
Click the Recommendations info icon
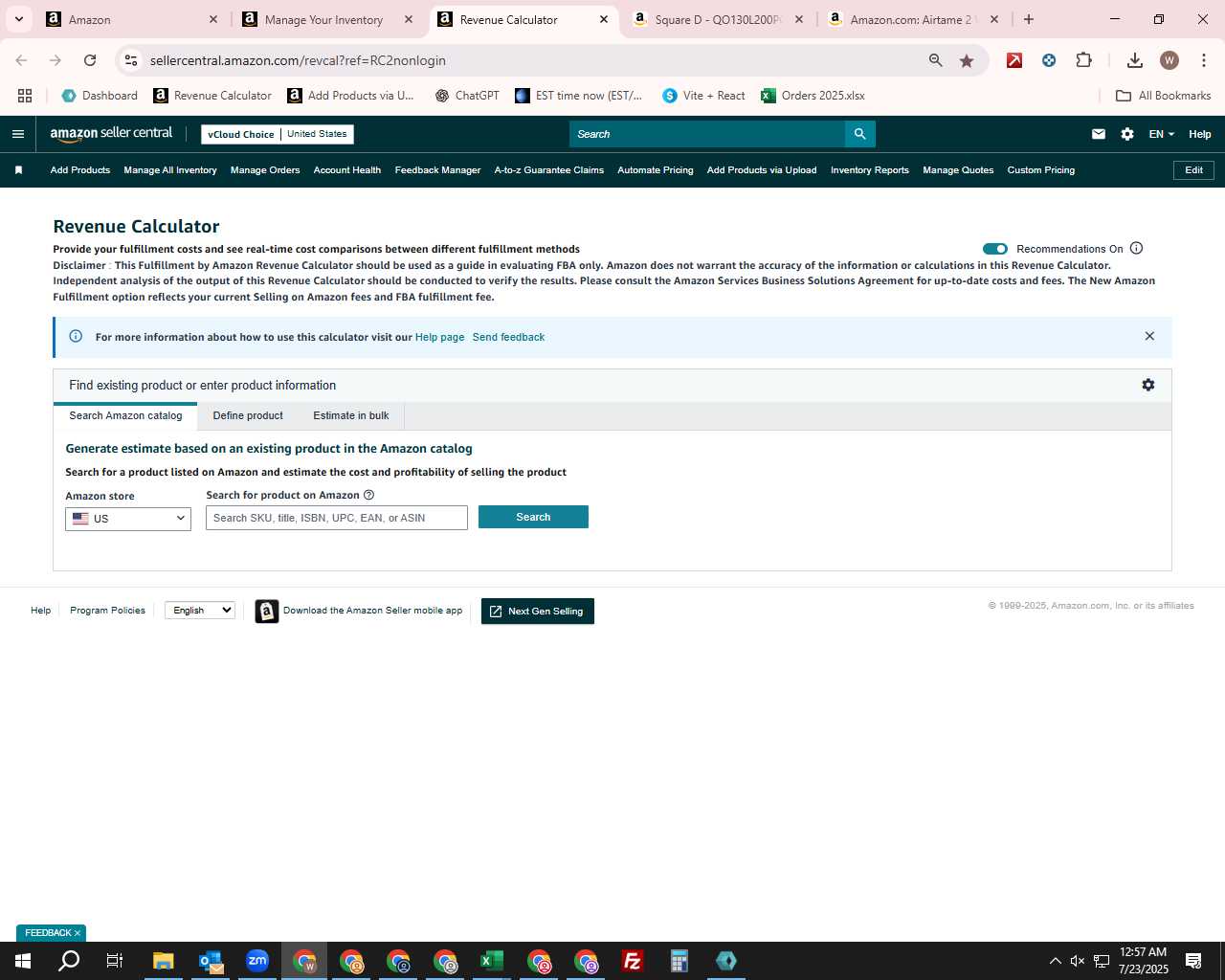[x=1136, y=248]
